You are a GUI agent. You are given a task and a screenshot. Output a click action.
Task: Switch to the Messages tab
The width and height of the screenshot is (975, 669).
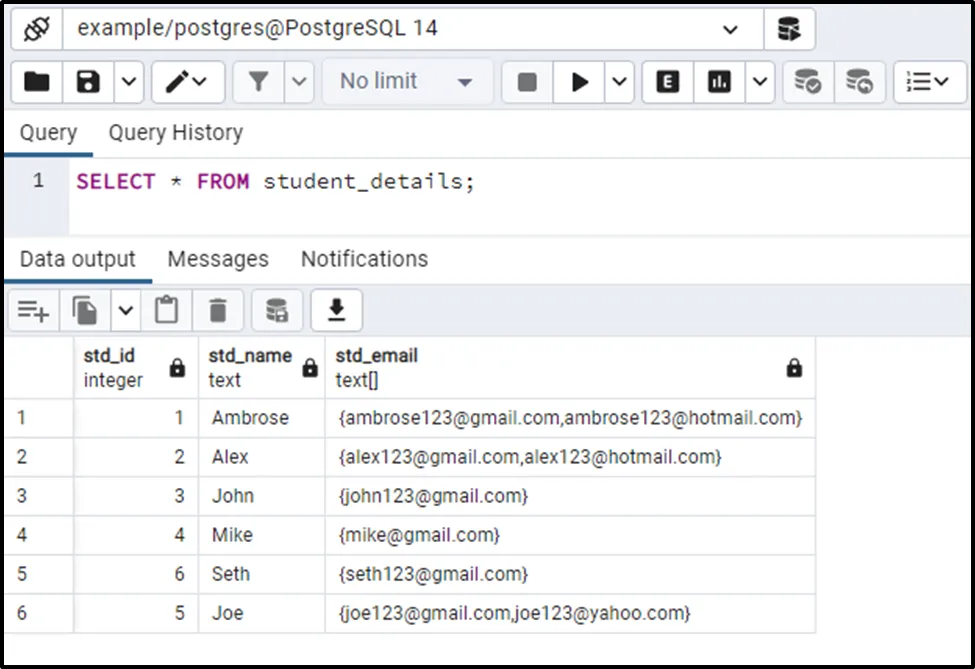[x=218, y=259]
